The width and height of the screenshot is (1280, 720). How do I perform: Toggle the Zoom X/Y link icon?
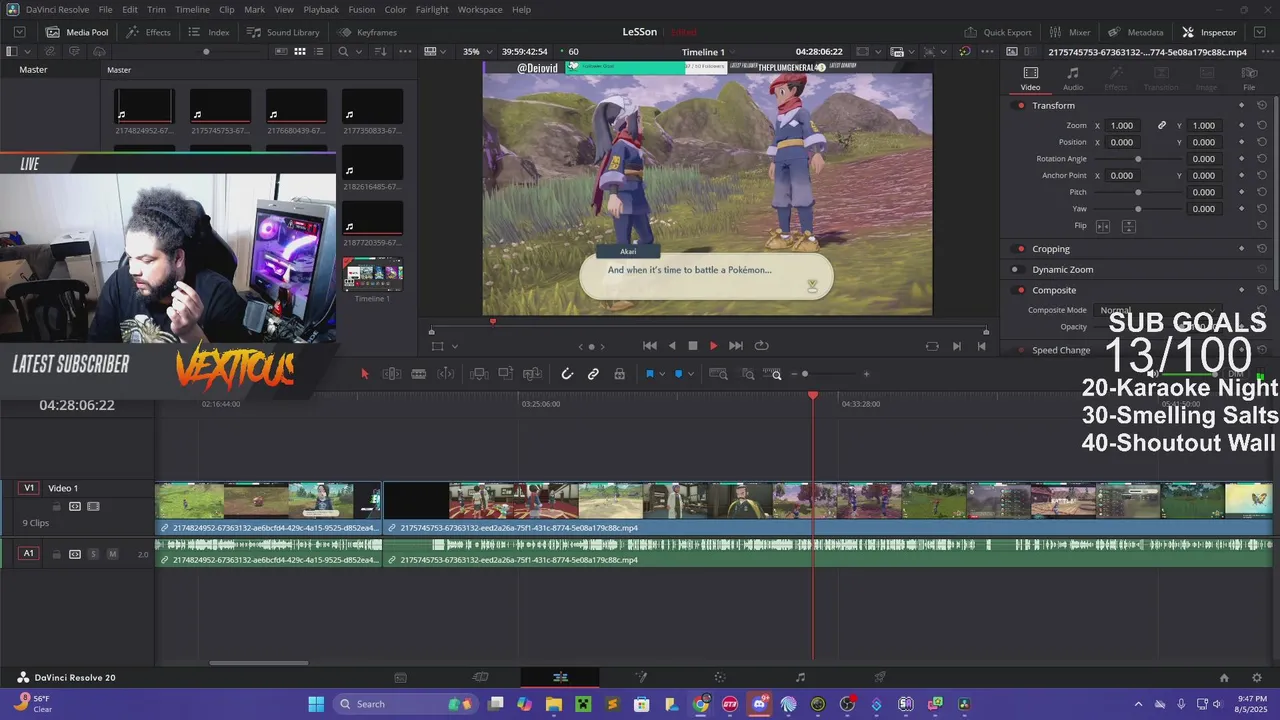click(1162, 126)
